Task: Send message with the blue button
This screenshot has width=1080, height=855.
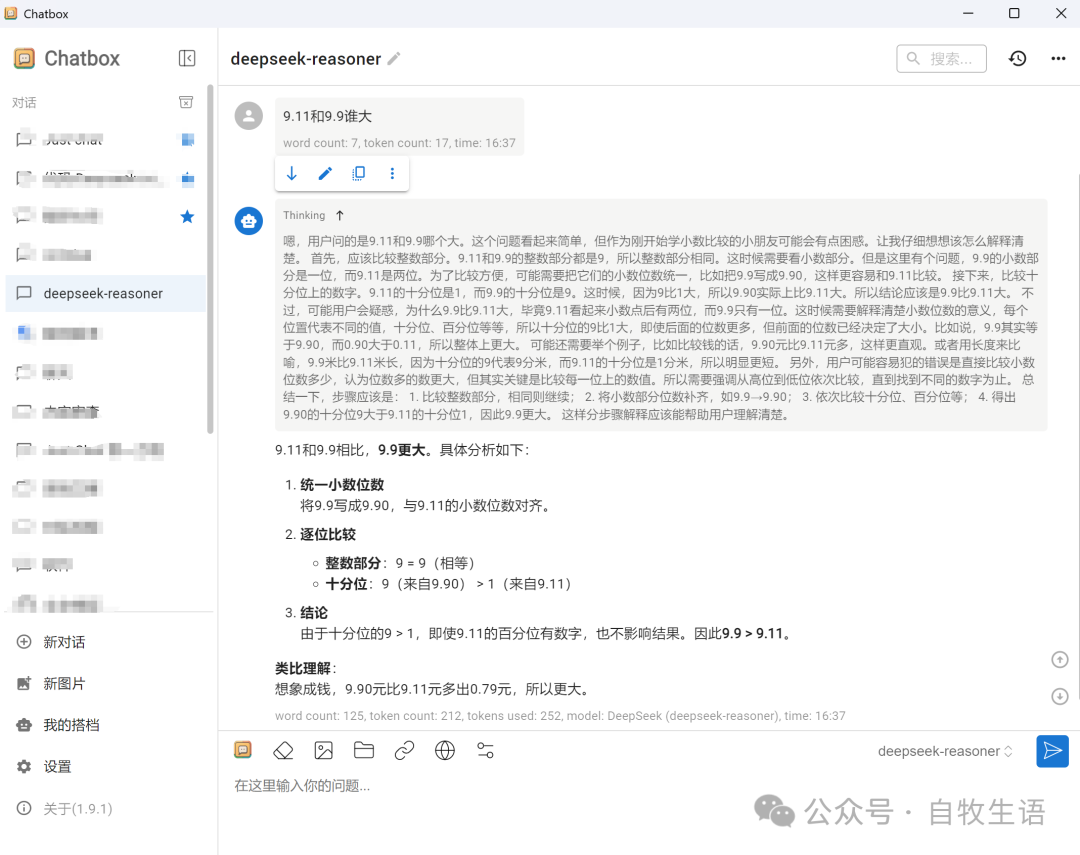Action: coord(1052,751)
